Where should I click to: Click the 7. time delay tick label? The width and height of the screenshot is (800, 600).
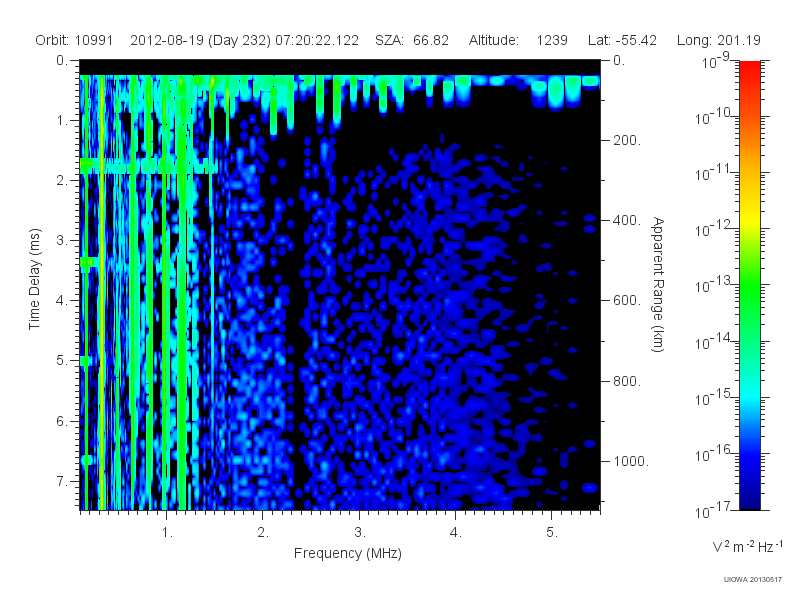point(62,482)
